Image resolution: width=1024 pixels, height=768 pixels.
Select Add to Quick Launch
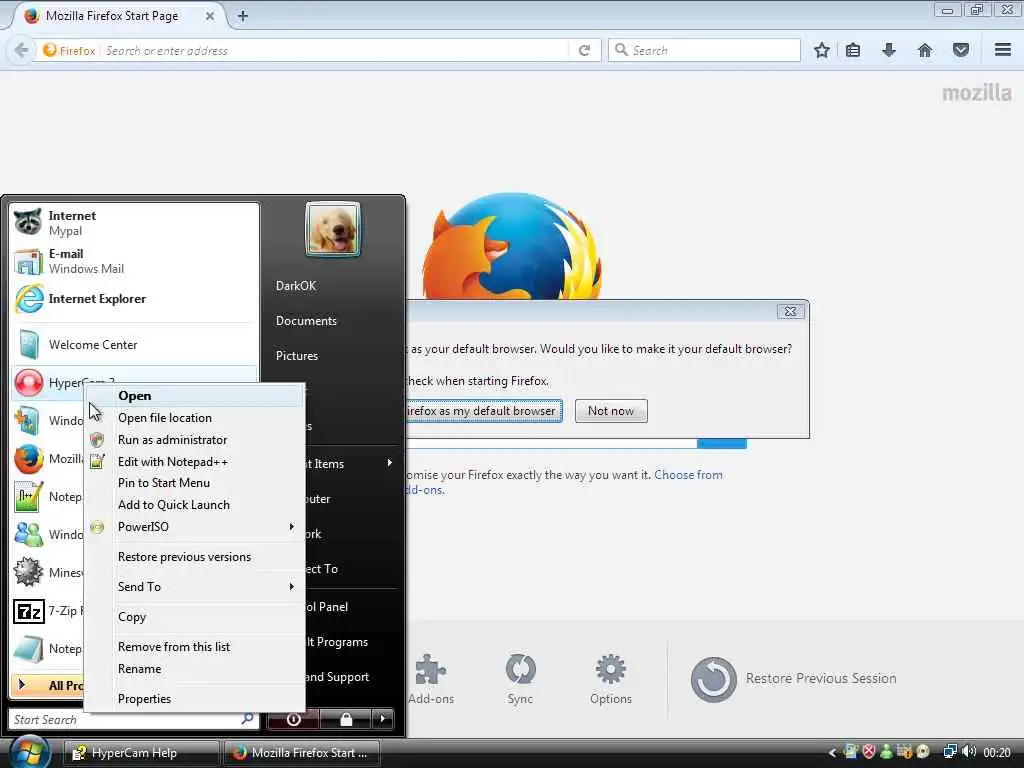point(195,505)
